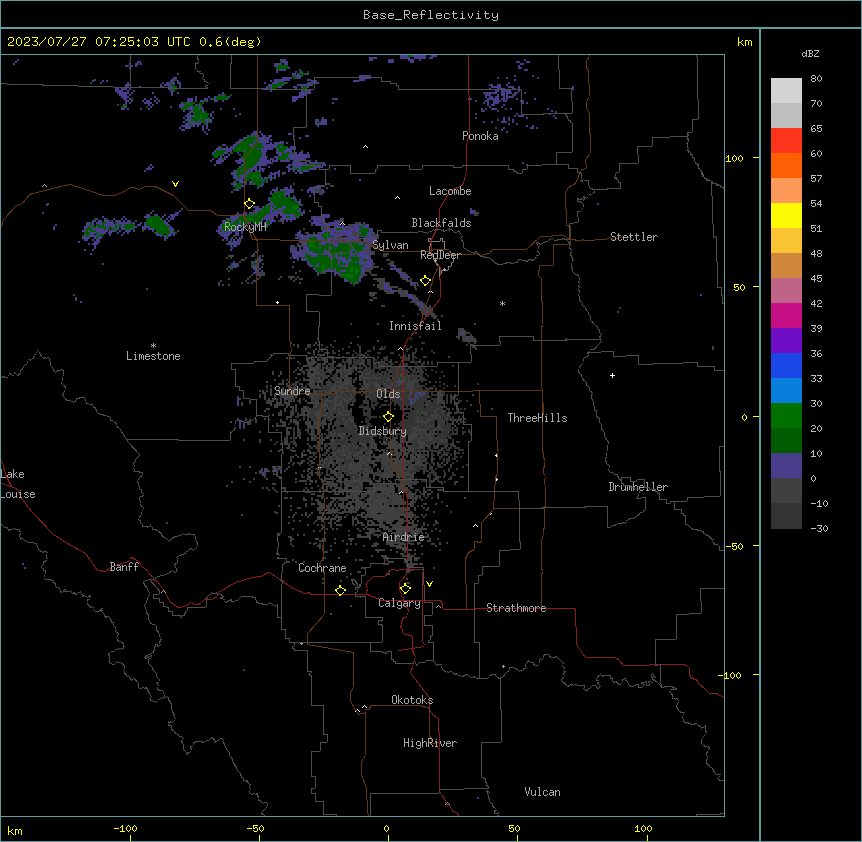Click the Olds label

click(x=388, y=394)
